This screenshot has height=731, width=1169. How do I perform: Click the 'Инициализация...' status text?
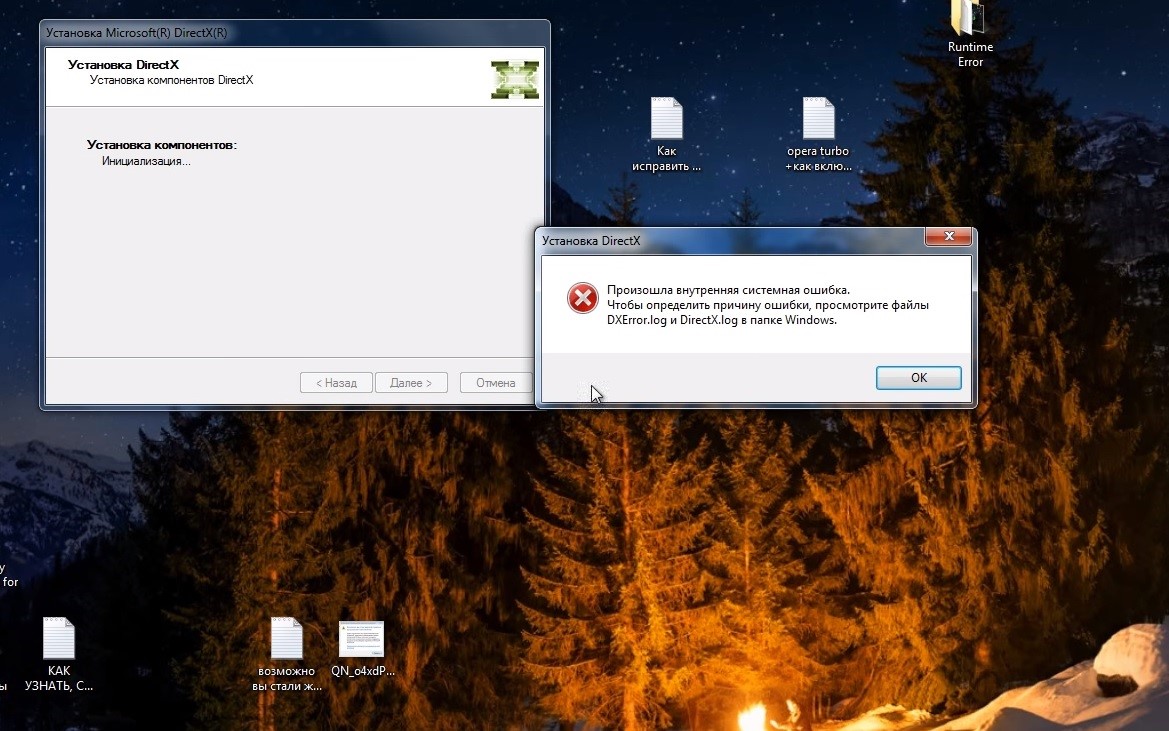click(x=146, y=161)
